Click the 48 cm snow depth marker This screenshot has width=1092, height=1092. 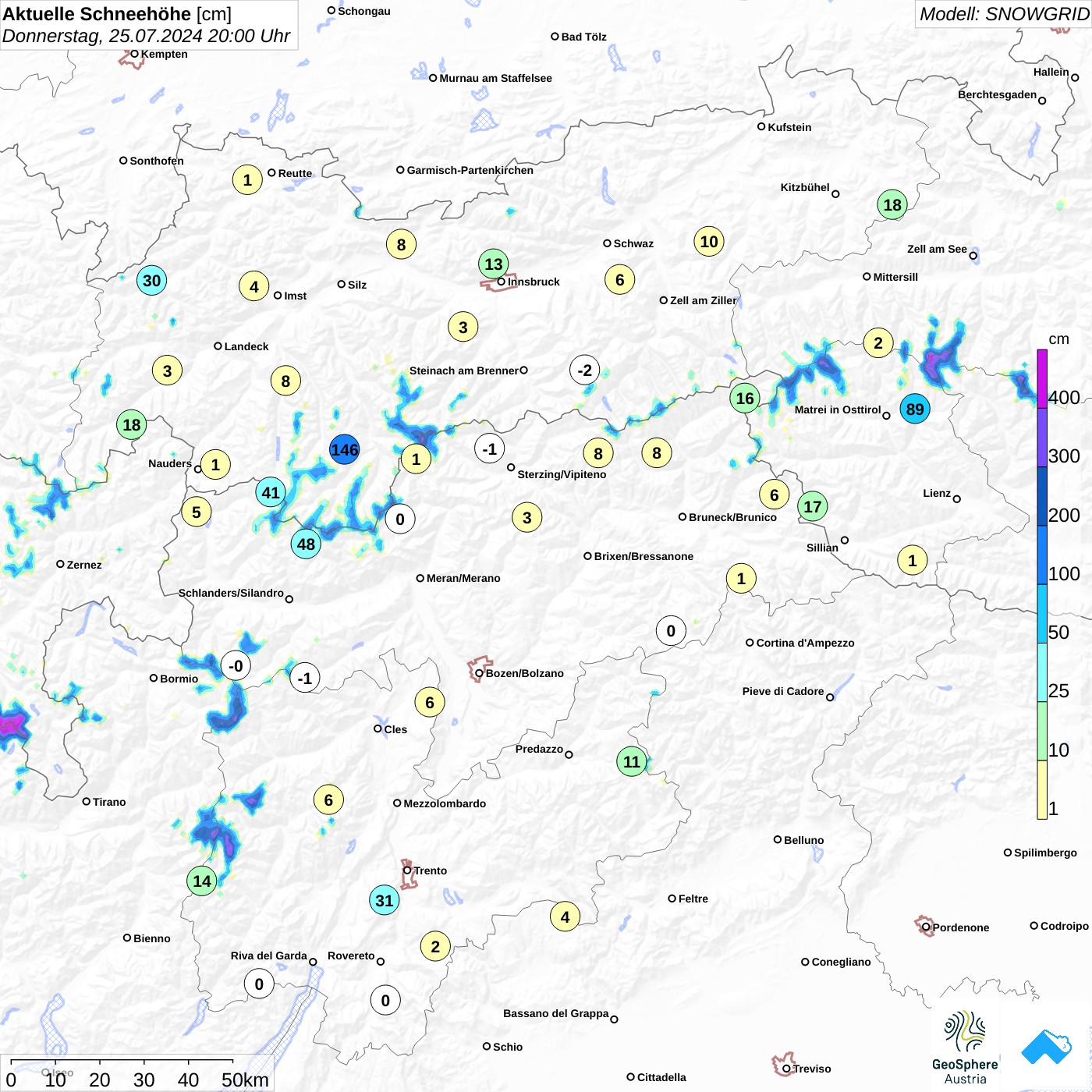(306, 544)
